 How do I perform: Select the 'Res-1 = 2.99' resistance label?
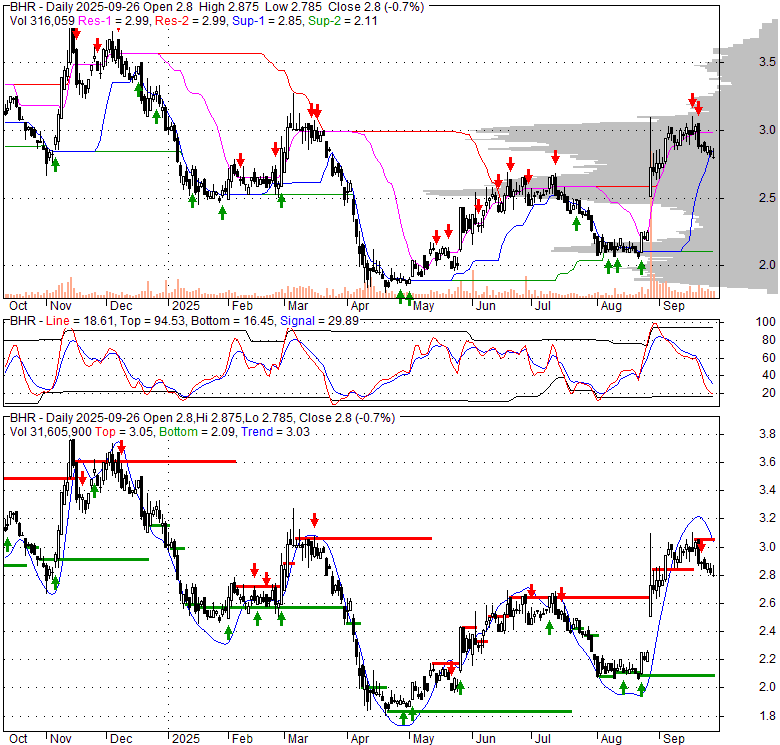coord(114,21)
